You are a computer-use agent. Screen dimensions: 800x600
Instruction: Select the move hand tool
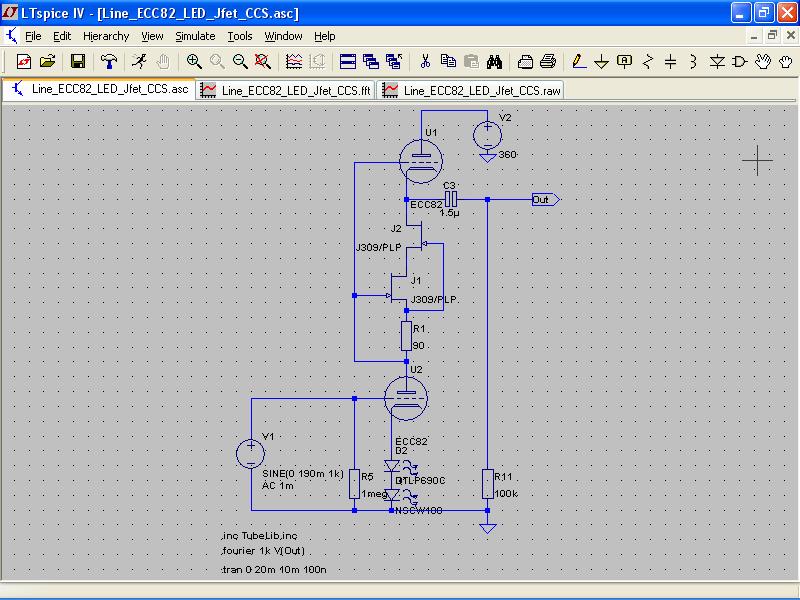pos(763,62)
